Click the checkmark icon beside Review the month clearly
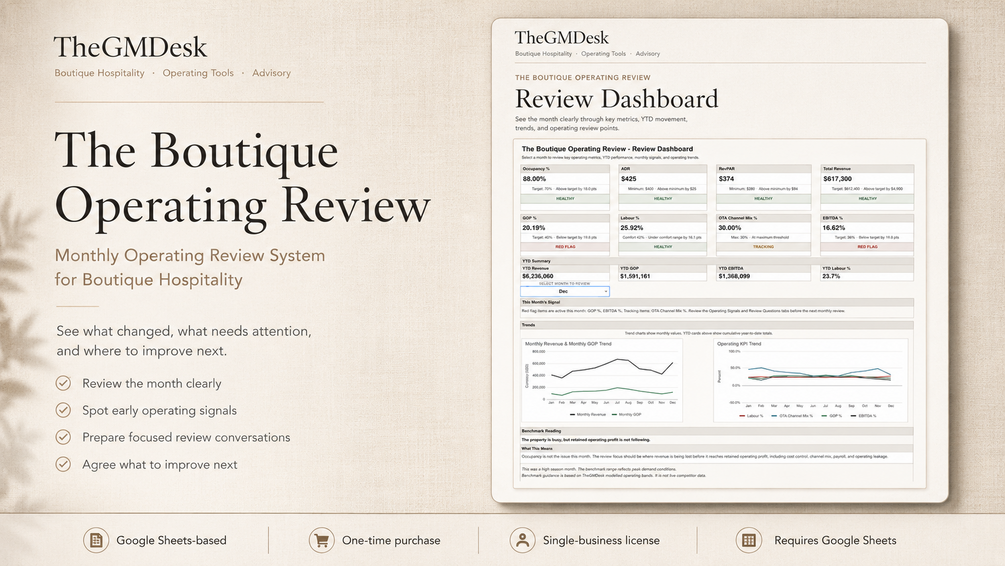The image size is (1005, 566). (x=63, y=383)
